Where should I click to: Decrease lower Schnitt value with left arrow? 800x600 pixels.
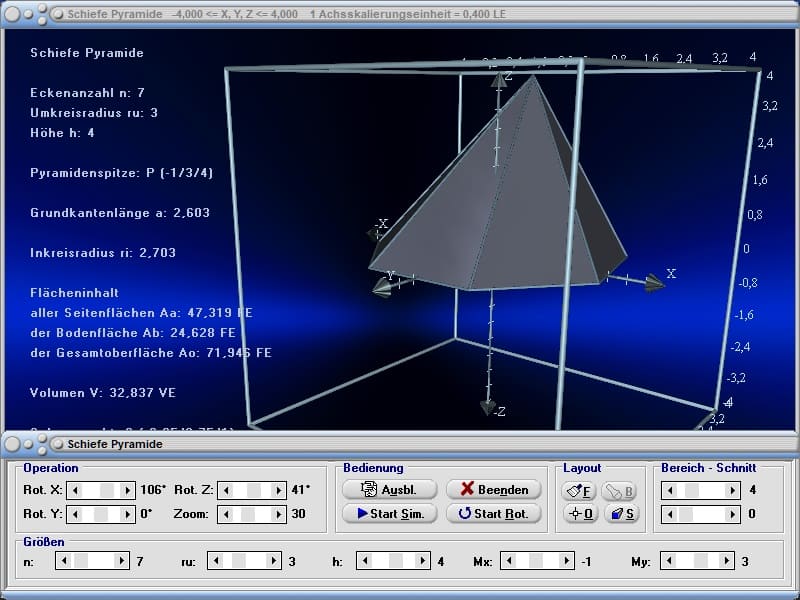[x=670, y=514]
